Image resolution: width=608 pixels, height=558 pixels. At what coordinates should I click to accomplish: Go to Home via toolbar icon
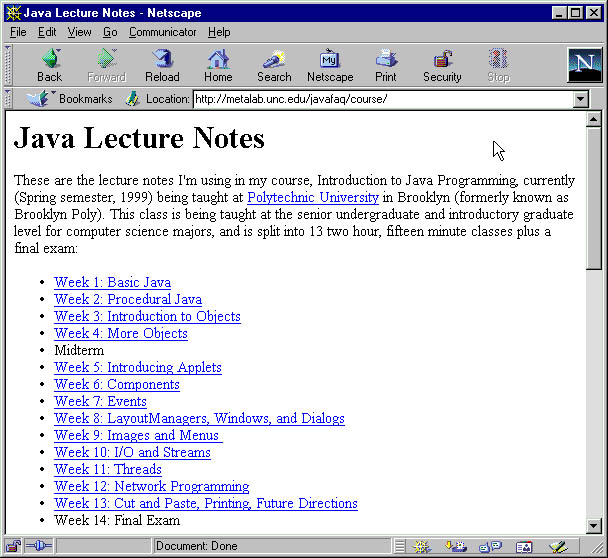pos(218,65)
